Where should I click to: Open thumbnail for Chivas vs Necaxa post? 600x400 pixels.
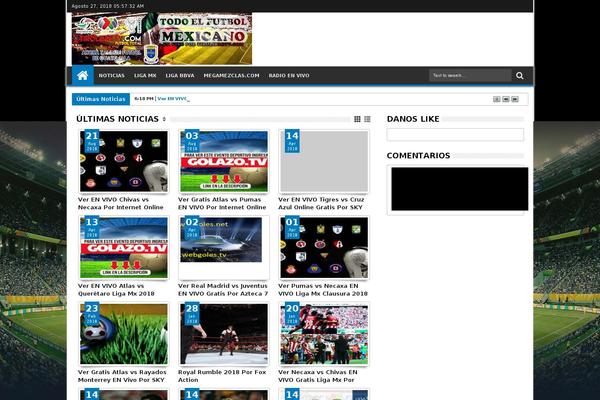124,161
